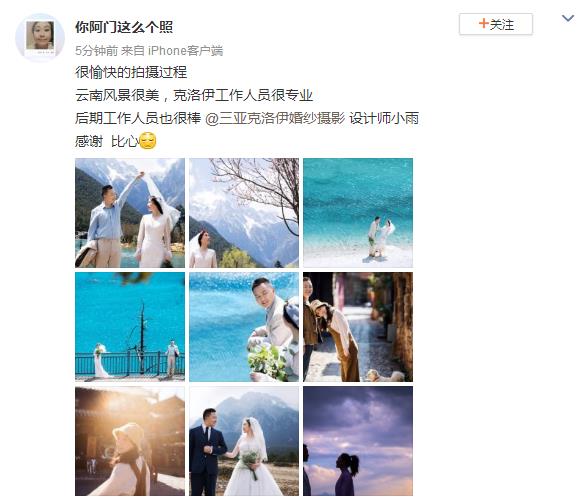The image size is (585, 504).
Task: Expand the post options chevron menu
Action: [x=568, y=18]
